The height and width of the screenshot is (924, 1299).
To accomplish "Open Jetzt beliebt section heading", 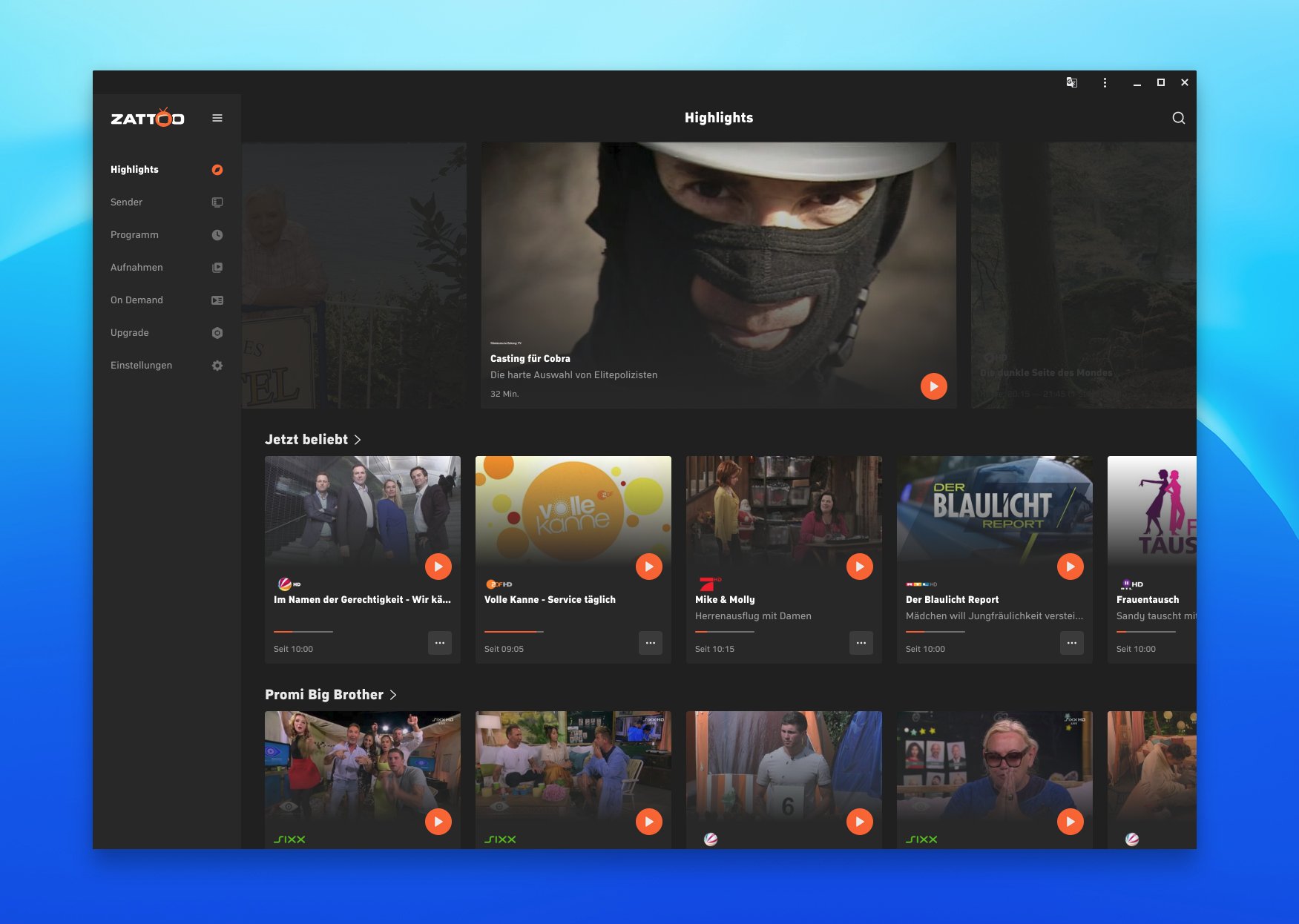I will tap(306, 440).
